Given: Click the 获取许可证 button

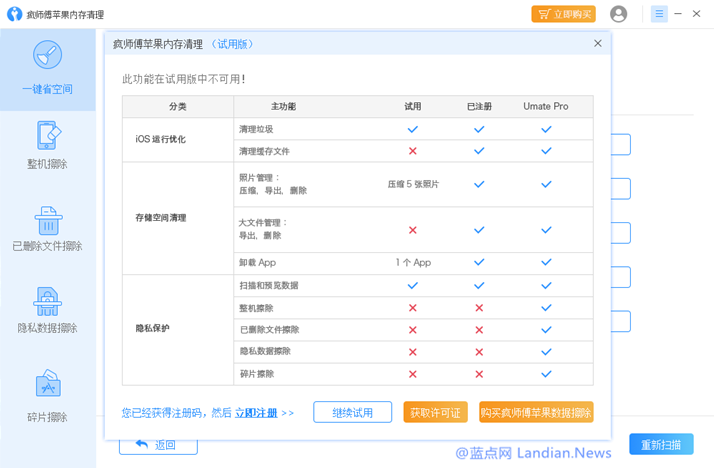Looking at the screenshot, I should pyautogui.click(x=435, y=412).
